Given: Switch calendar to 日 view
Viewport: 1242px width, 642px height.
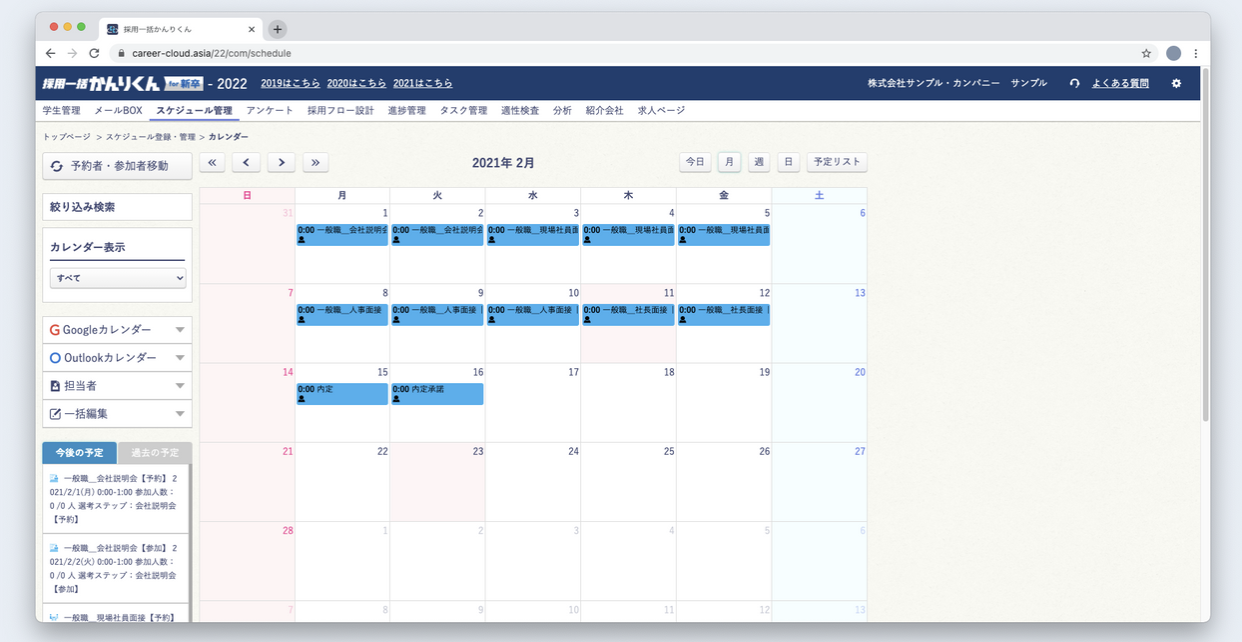Looking at the screenshot, I should [x=788, y=162].
